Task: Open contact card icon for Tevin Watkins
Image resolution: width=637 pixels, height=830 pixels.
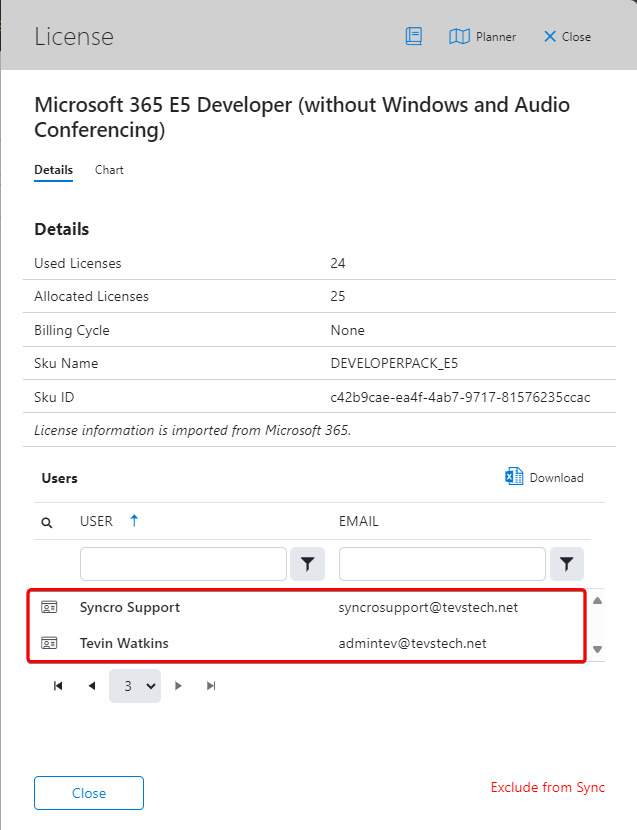Action: 49,643
